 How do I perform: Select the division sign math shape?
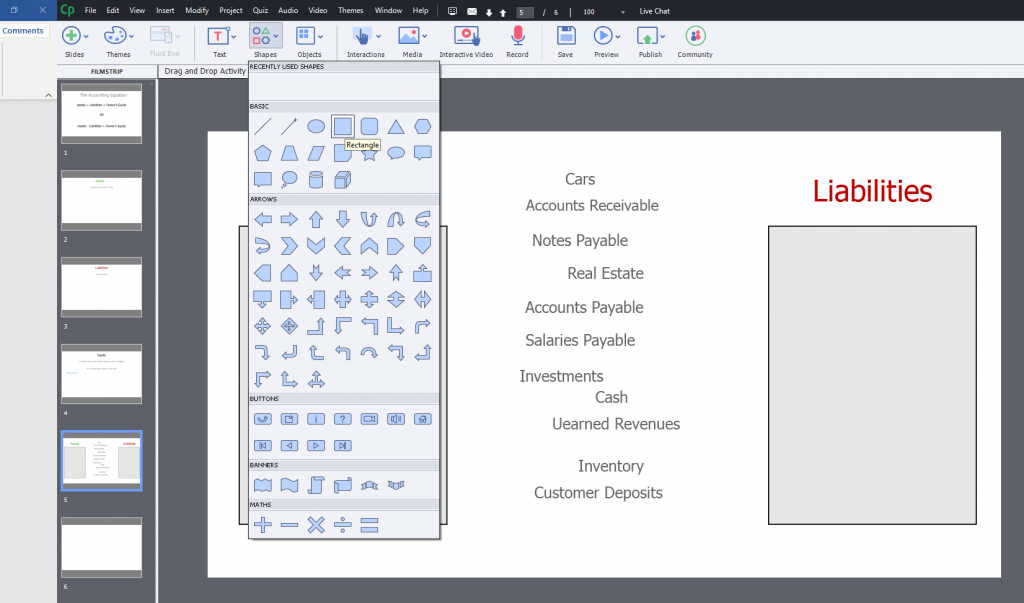point(343,524)
